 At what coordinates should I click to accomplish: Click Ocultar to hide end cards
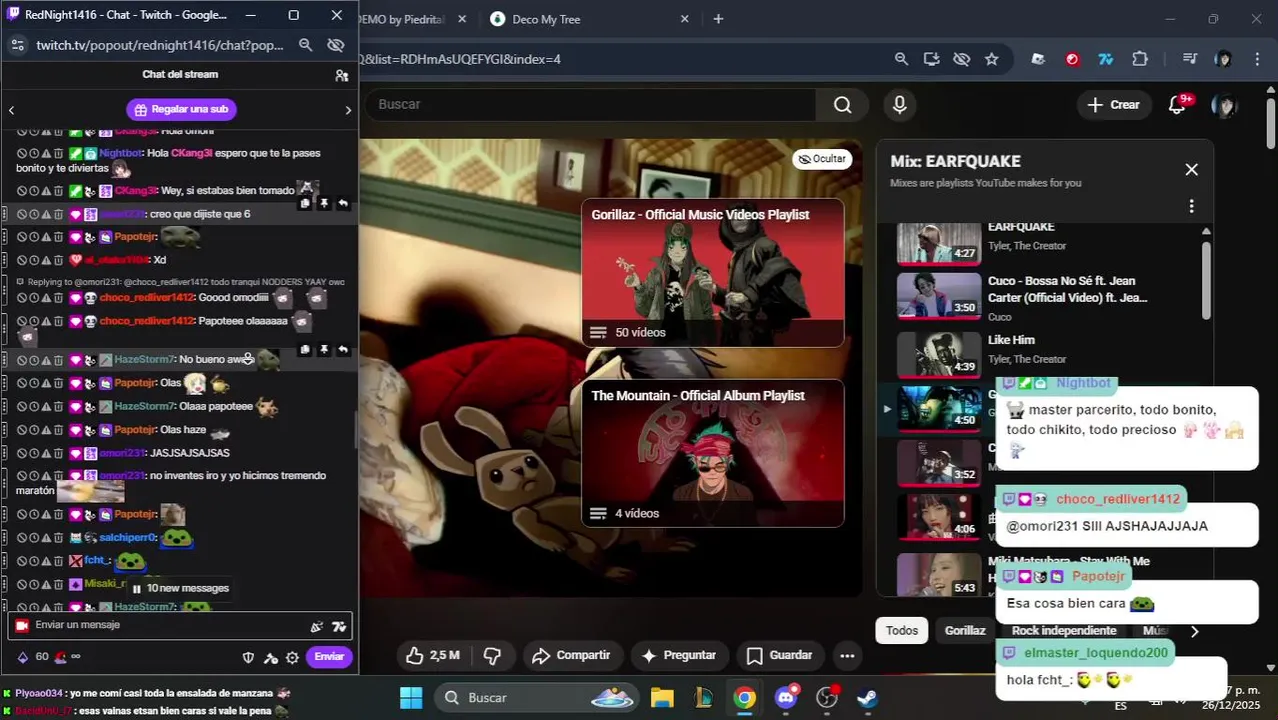coord(822,159)
